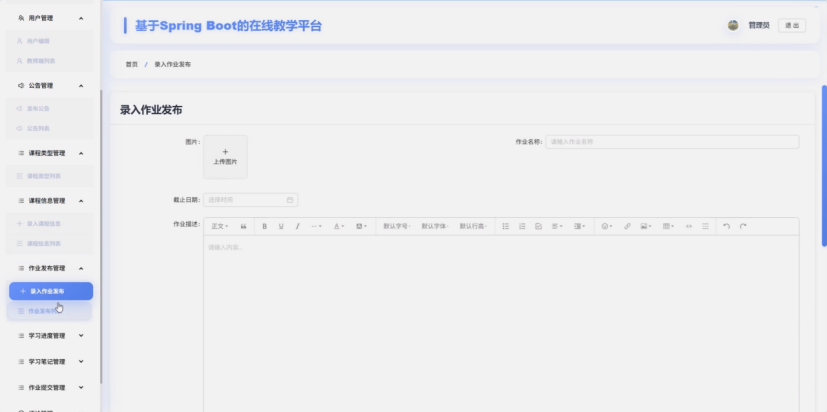Click the 管理员 username label
The image size is (827, 412).
pos(759,25)
